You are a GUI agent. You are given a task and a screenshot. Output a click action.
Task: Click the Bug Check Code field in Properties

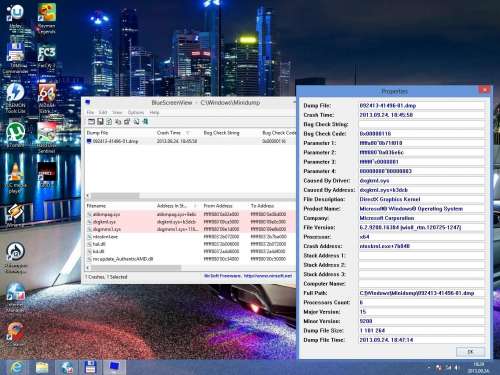pyautogui.click(x=421, y=134)
